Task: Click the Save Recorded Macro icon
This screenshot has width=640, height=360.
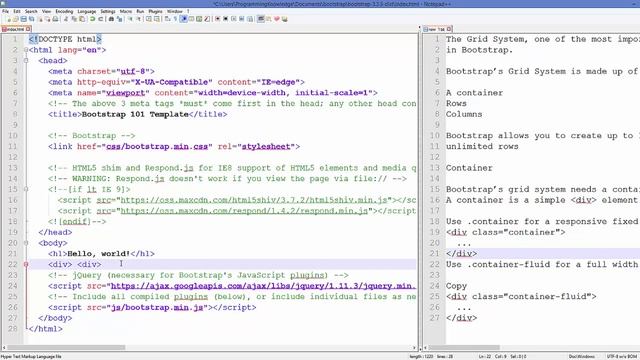Action: tap(250, 19)
